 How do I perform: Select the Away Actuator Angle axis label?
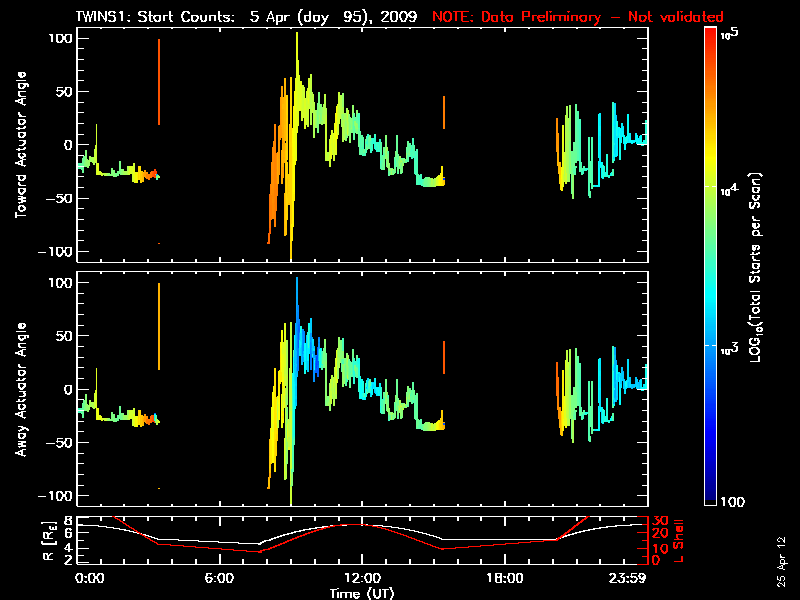[x=20, y=389]
